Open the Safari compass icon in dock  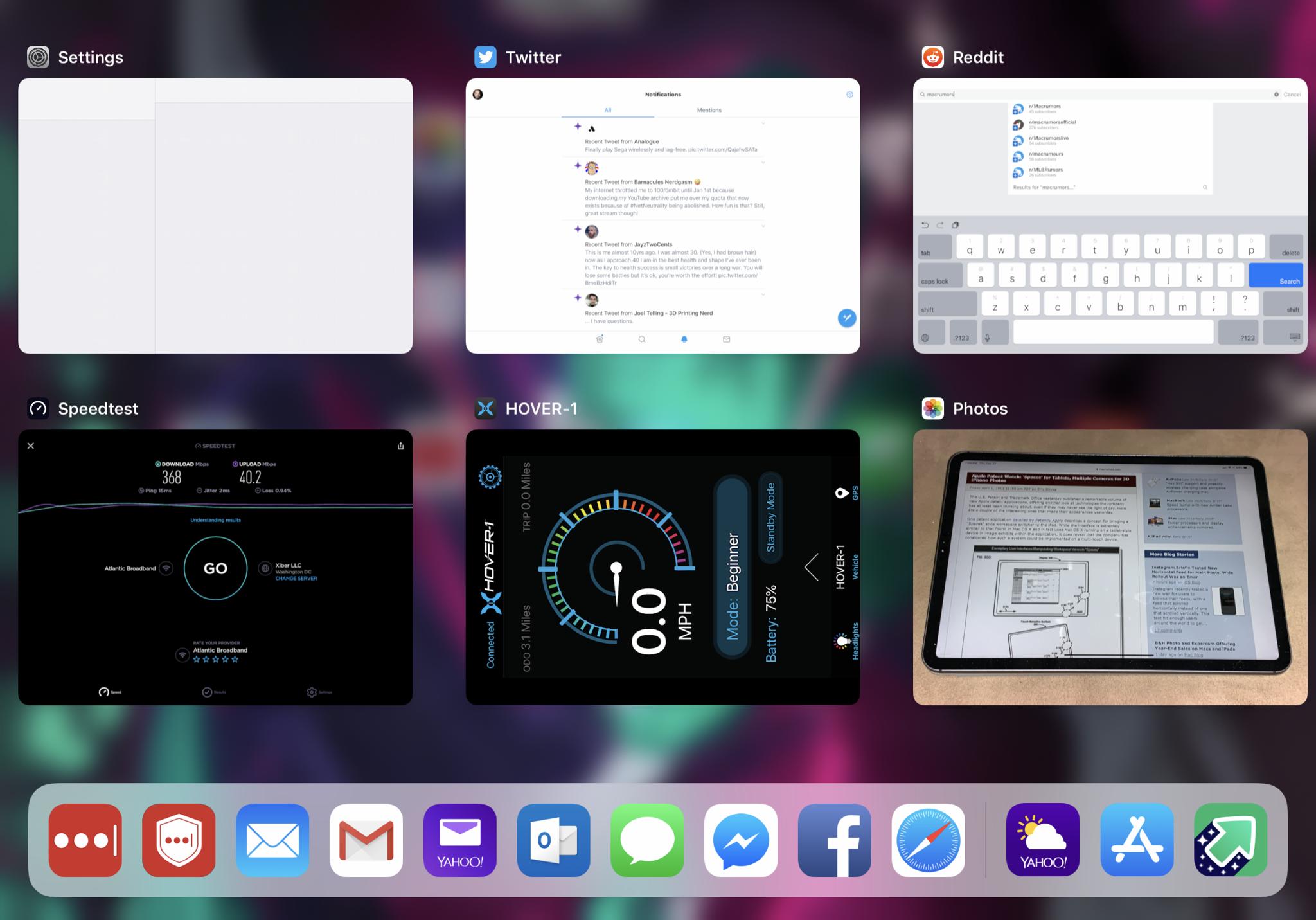pyautogui.click(x=928, y=840)
